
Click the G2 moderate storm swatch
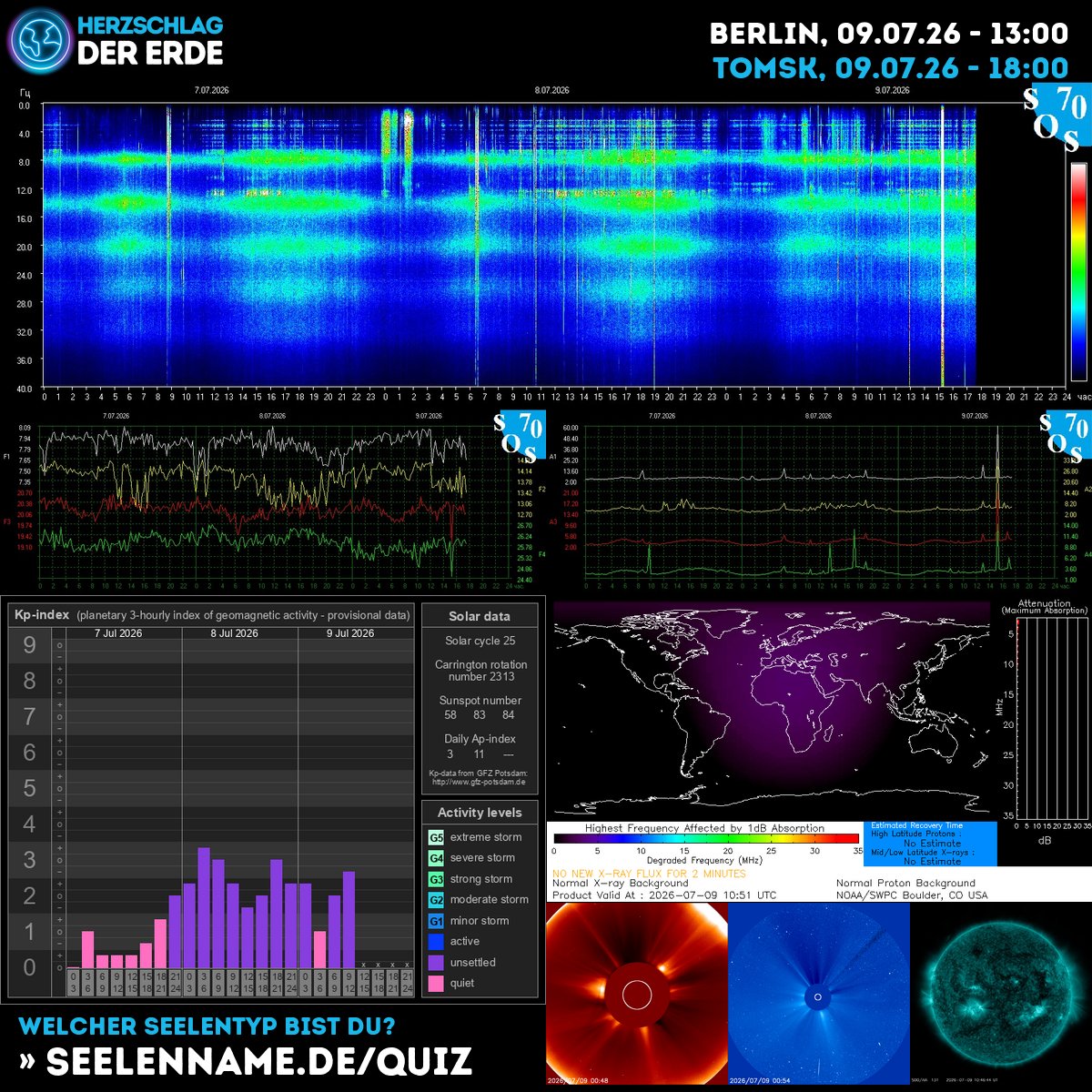(x=436, y=900)
